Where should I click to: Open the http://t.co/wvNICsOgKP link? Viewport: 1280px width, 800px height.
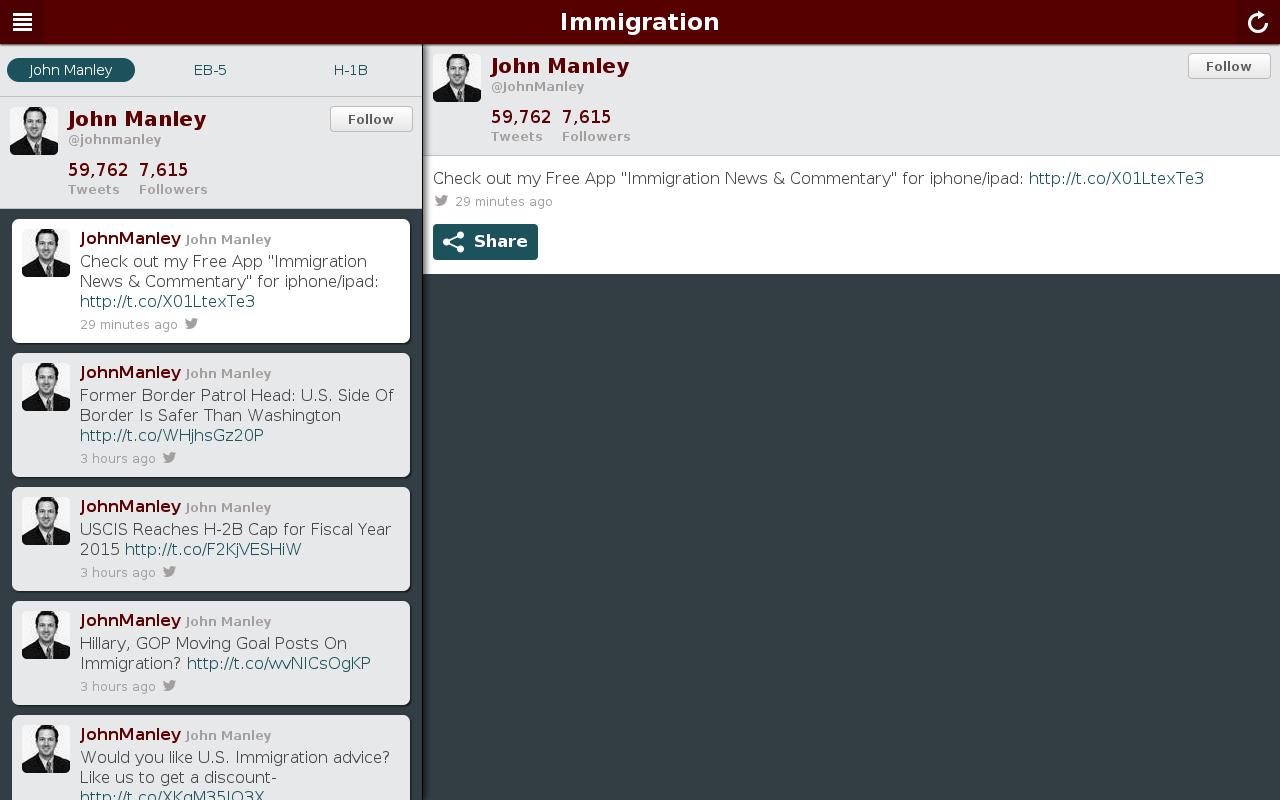point(278,663)
